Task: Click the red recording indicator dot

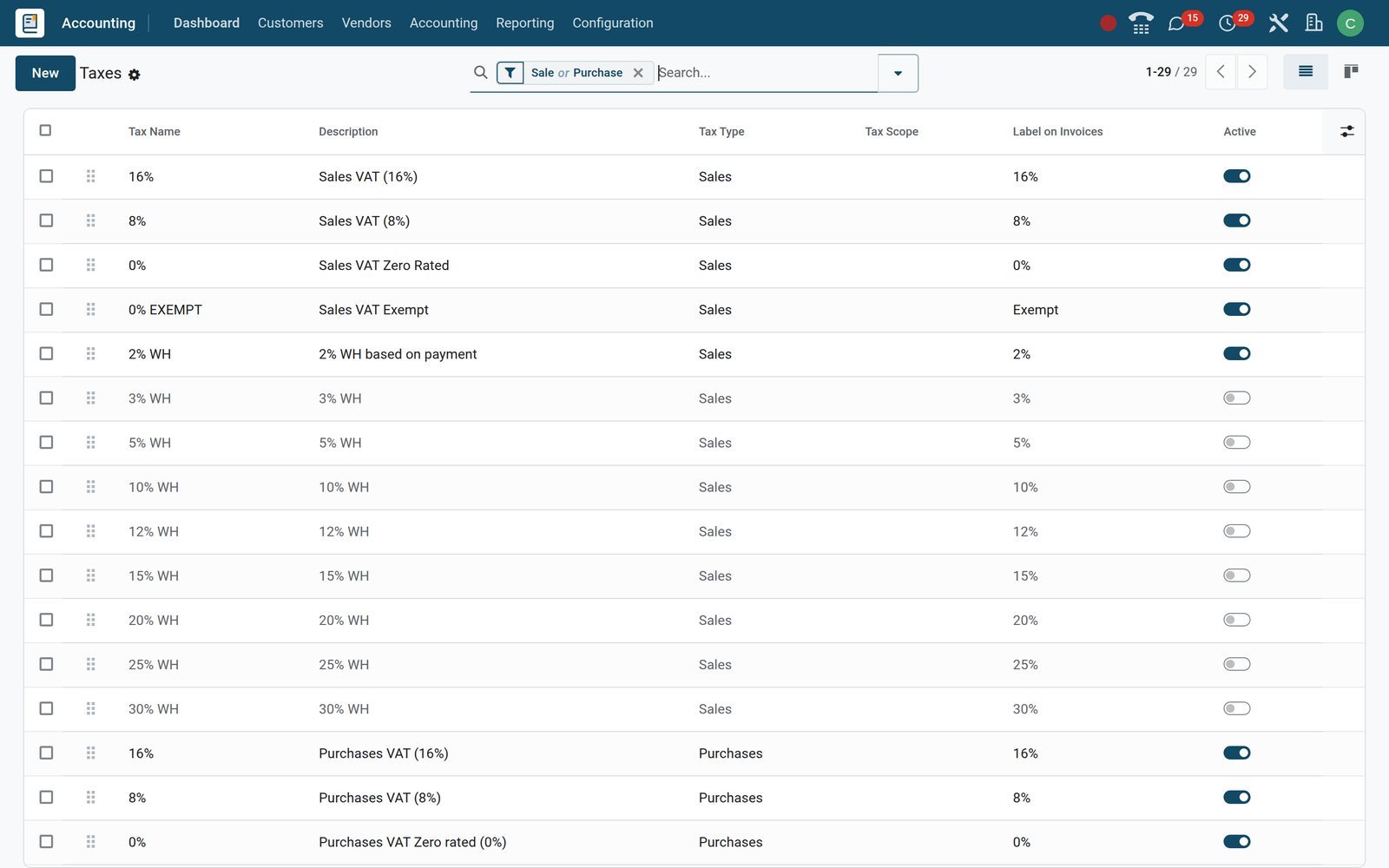Action: [x=1108, y=23]
